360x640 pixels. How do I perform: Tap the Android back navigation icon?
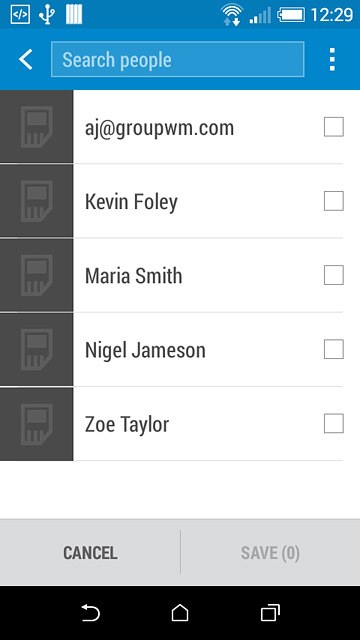click(90, 613)
